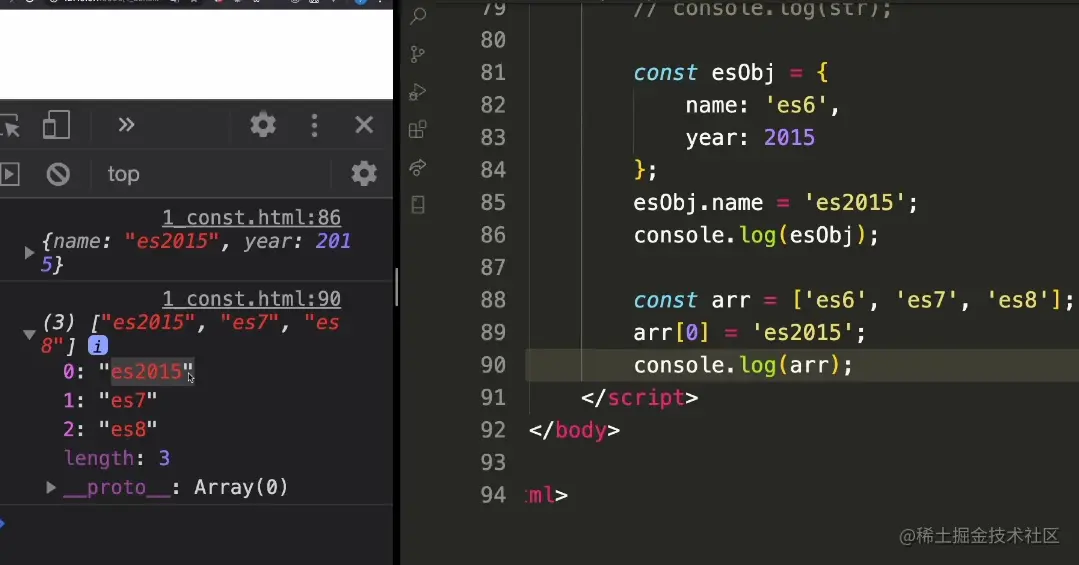Expand the __proto__ Array(0) entry

pos(50,487)
